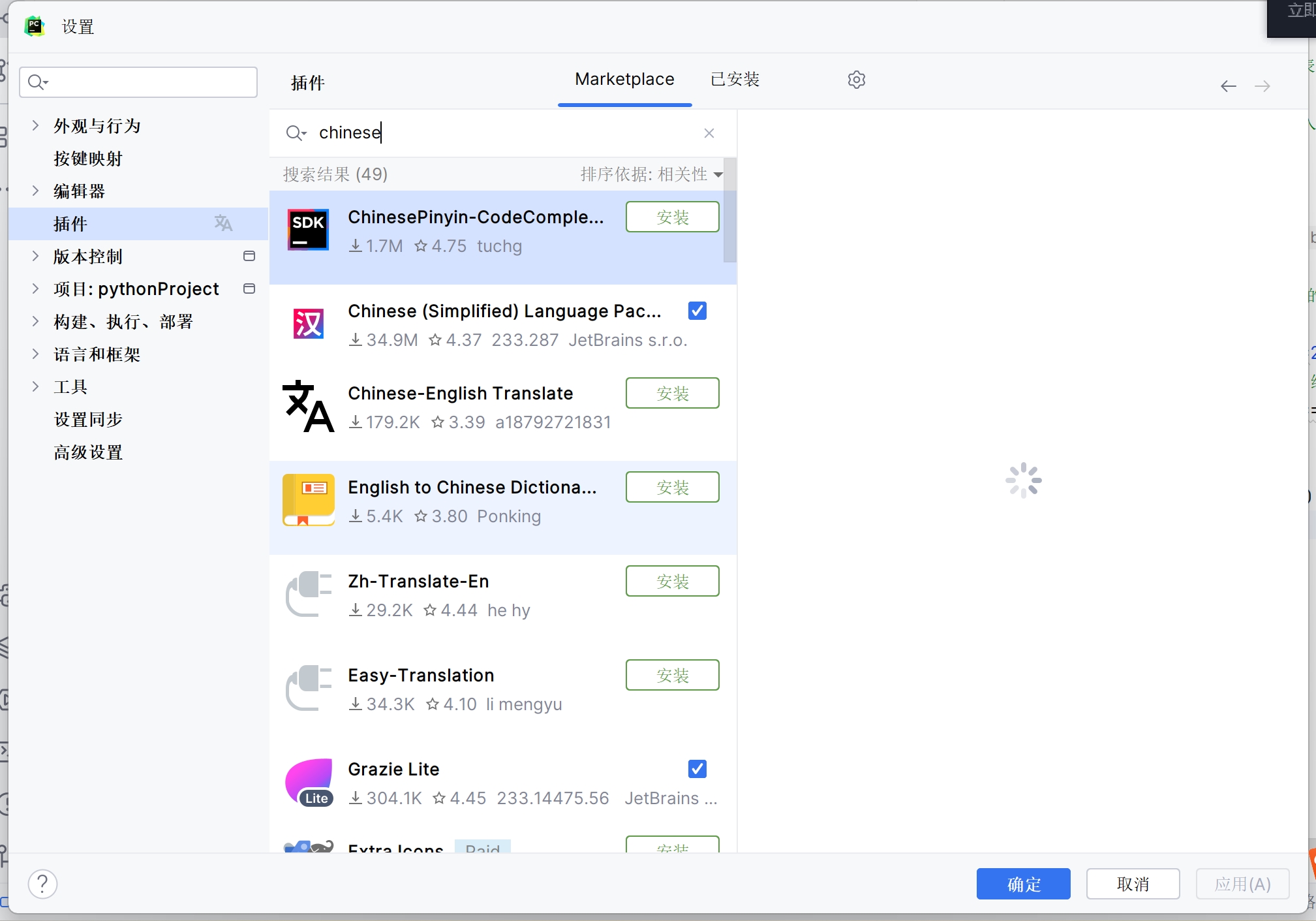Expand the 构建、执行、部署 node
Screen dimensions: 1316x921
coord(35,321)
